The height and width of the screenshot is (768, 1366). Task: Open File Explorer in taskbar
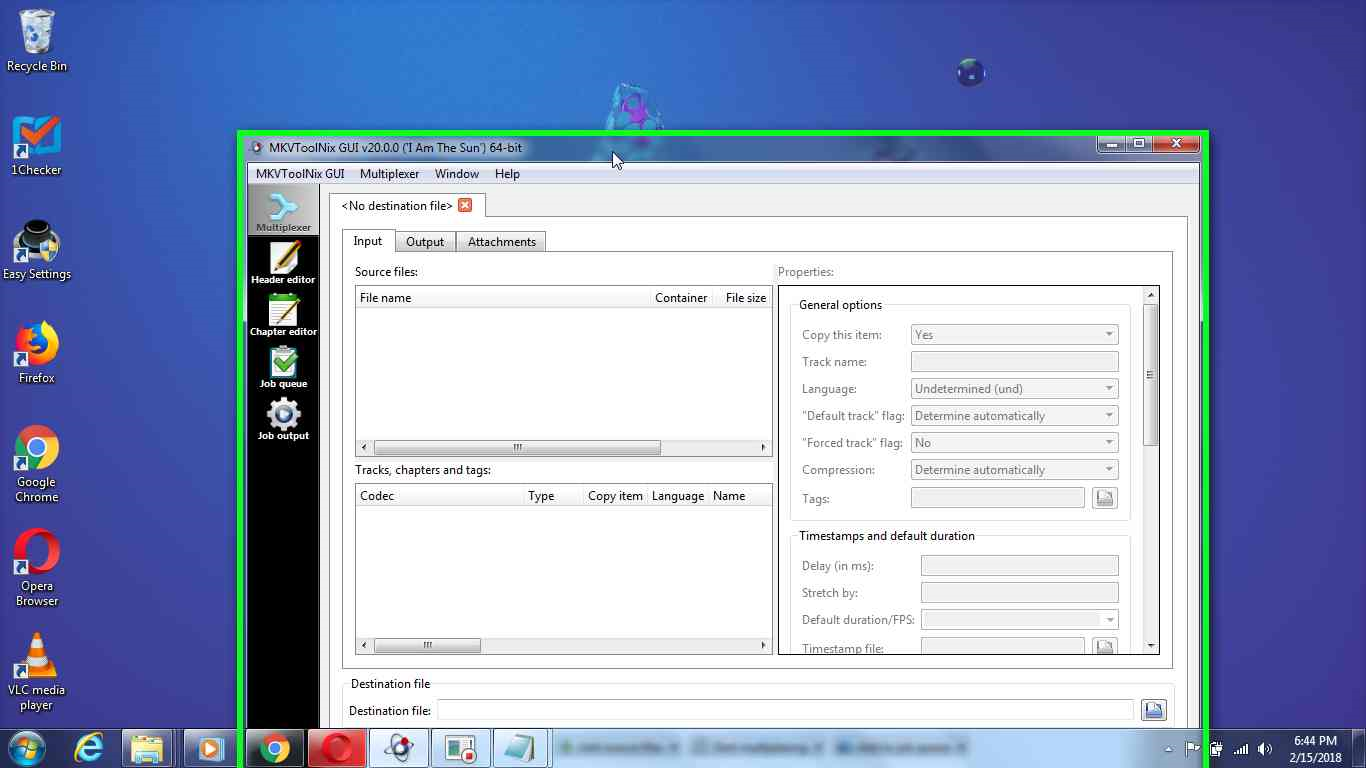click(x=147, y=748)
